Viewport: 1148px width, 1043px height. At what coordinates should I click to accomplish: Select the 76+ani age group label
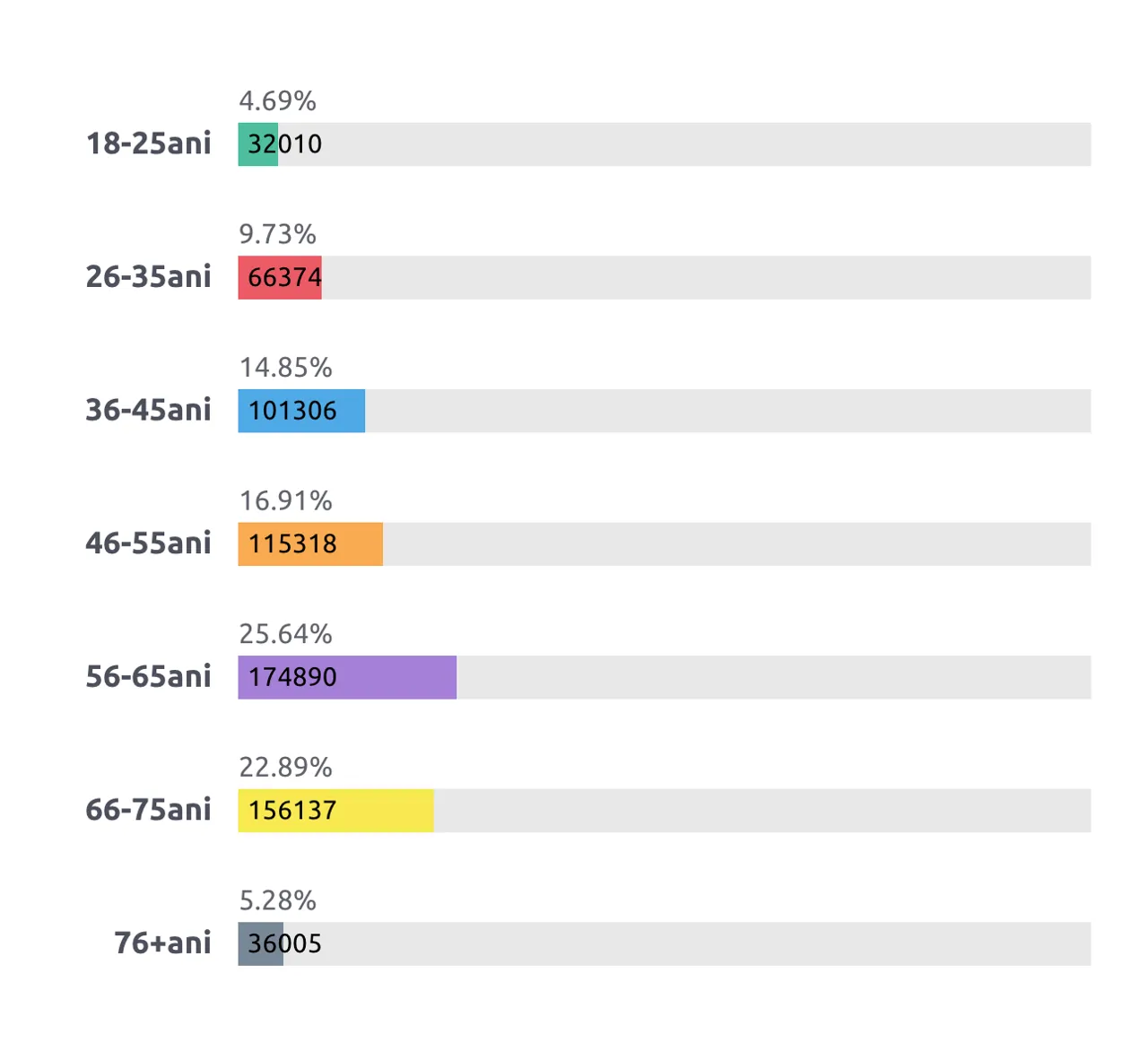click(x=163, y=943)
